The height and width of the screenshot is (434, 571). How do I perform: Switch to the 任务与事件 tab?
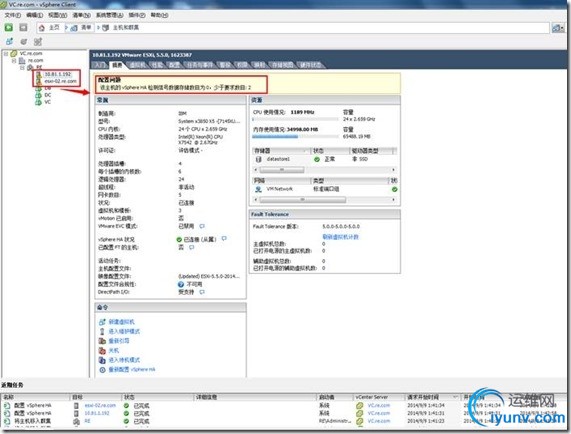pos(200,65)
